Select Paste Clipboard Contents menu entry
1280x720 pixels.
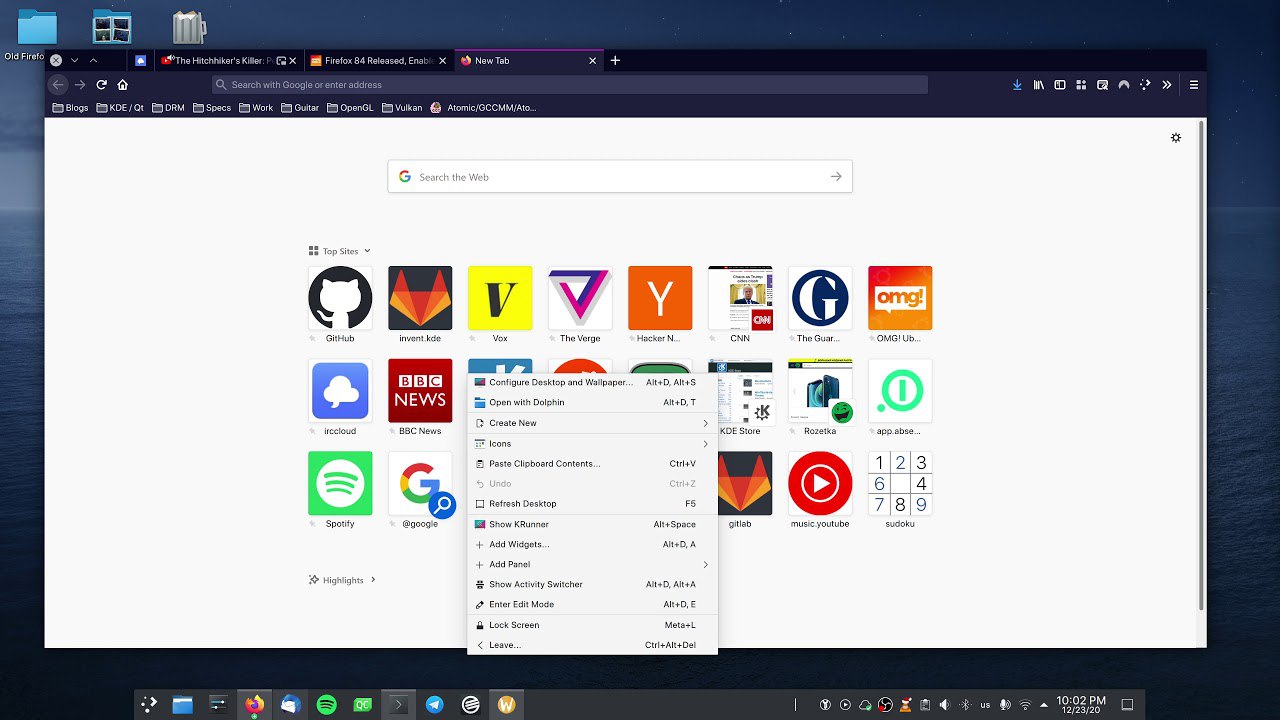tap(592, 463)
